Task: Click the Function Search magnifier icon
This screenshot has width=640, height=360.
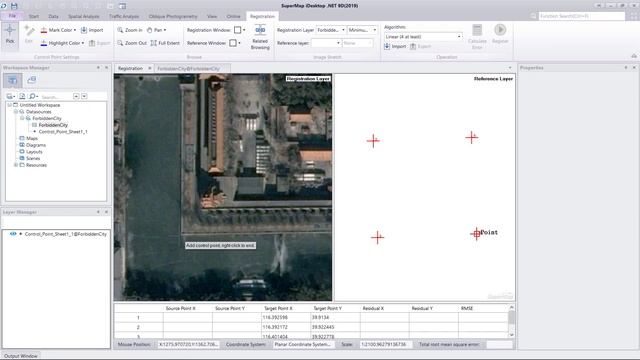Action: tap(533, 16)
